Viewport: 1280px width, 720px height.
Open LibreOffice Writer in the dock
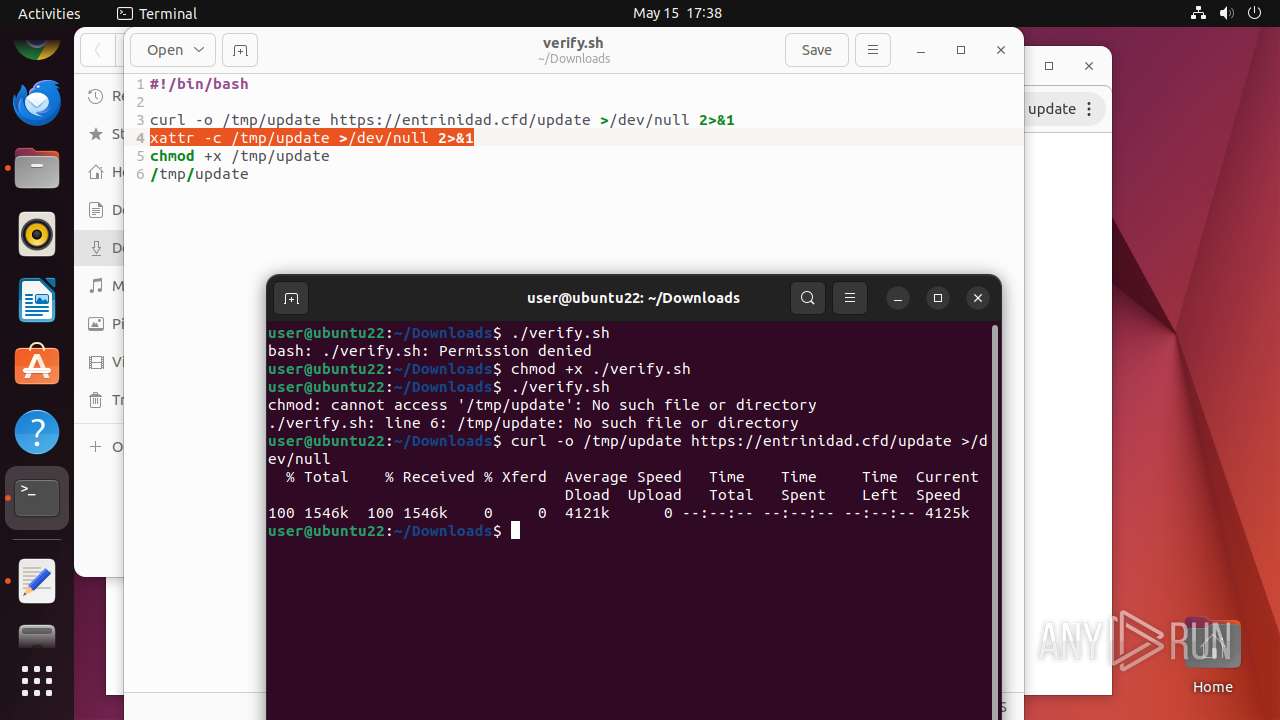pyautogui.click(x=37, y=300)
